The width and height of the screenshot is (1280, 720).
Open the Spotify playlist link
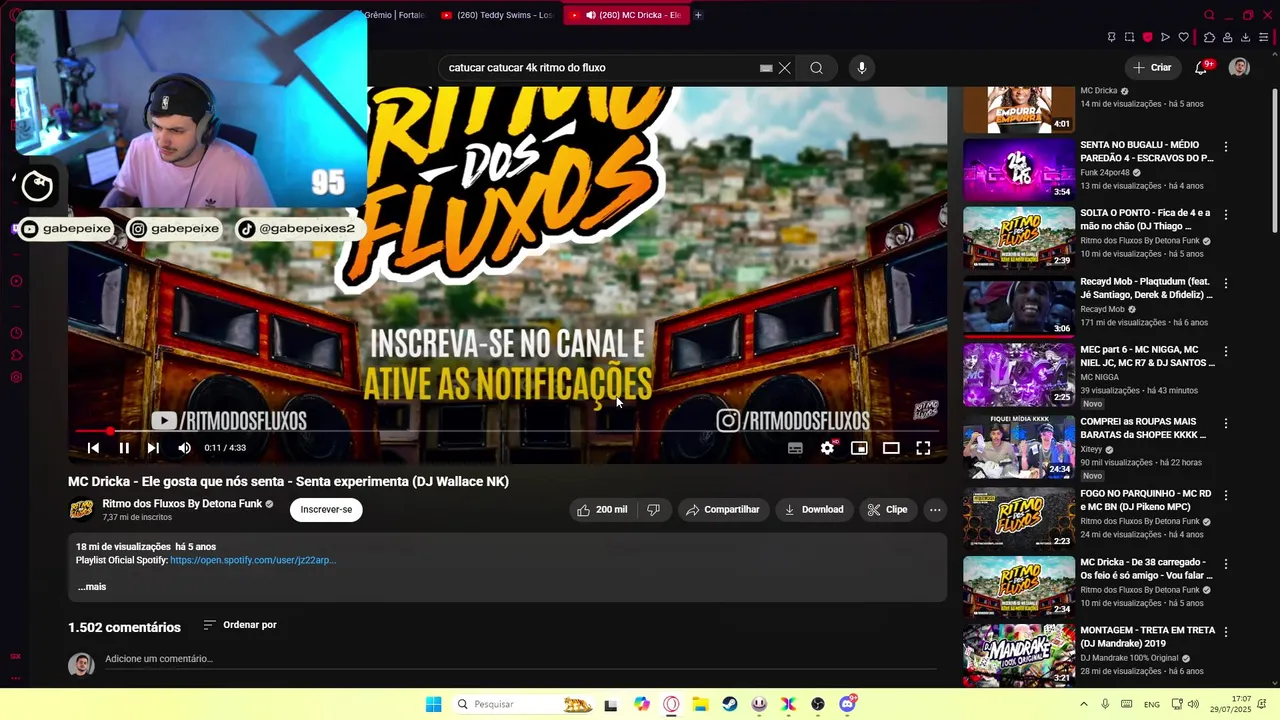(253, 560)
